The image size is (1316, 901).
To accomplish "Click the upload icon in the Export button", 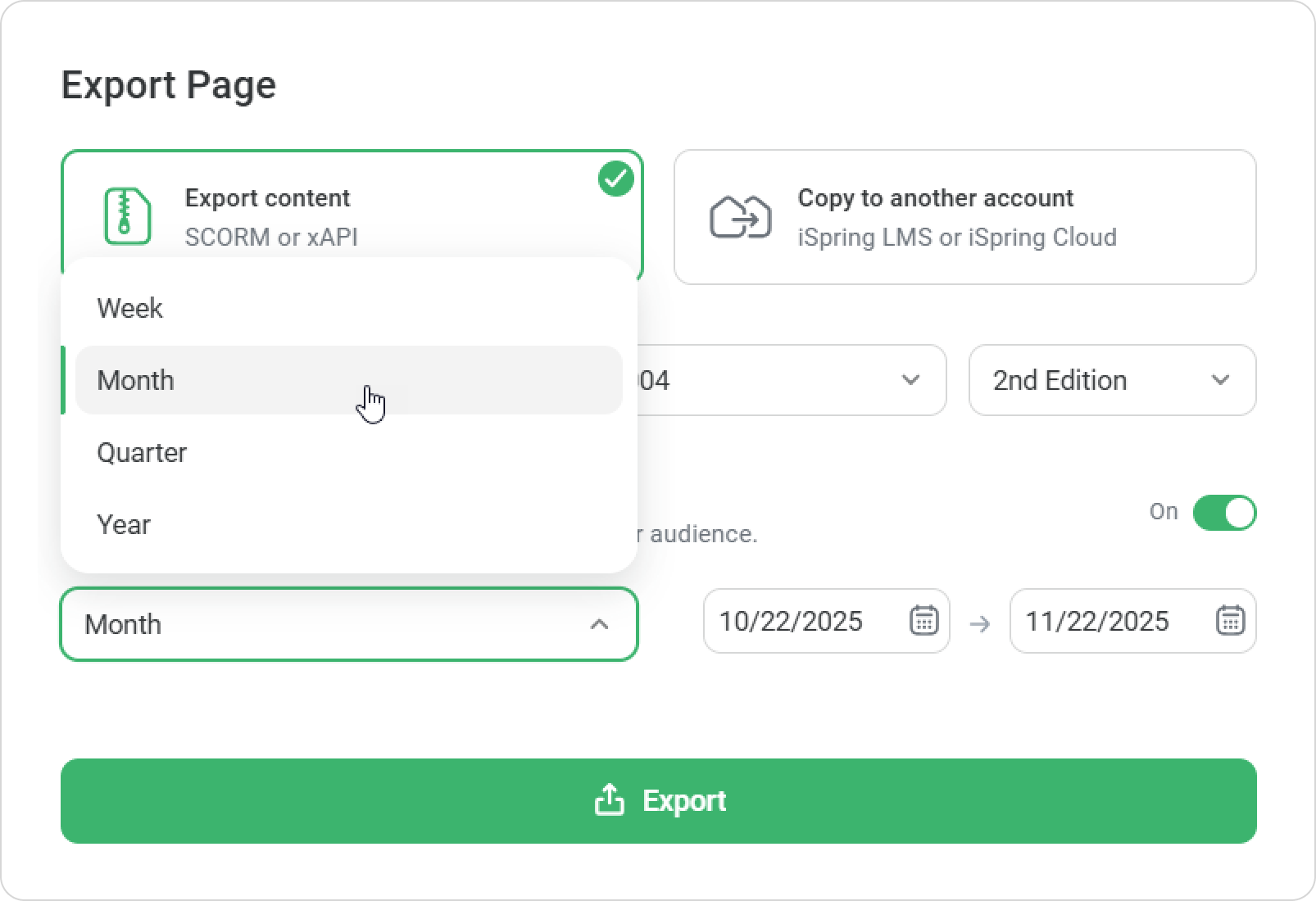I will point(609,800).
